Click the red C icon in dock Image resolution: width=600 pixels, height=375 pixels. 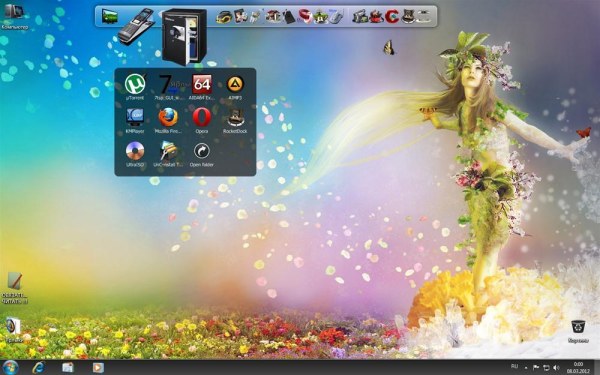392,16
